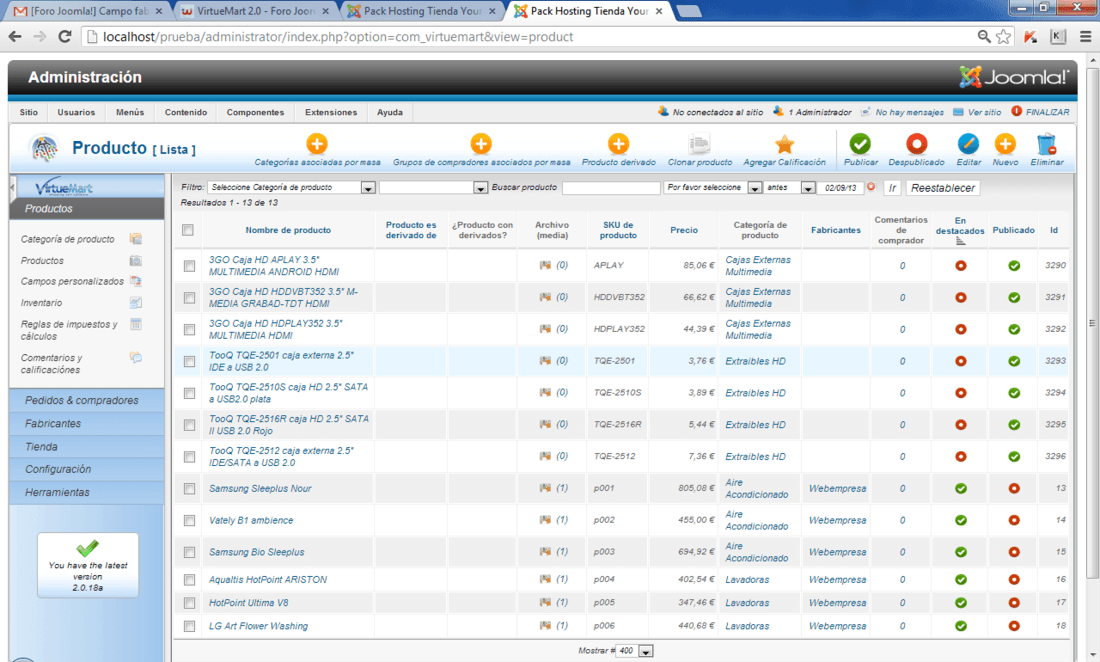
Task: Toggle featured status for HotPoint Ultima V8
Action: click(961, 603)
